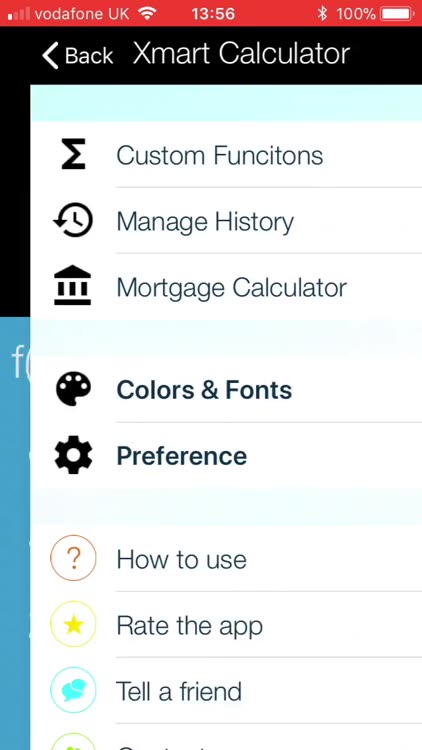Viewport: 422px width, 750px height.
Task: Open Colors & Fonts settings
Action: 226,390
